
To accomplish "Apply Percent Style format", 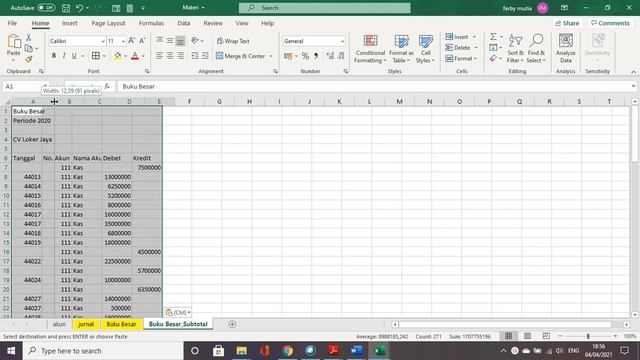I will pyautogui.click(x=305, y=56).
